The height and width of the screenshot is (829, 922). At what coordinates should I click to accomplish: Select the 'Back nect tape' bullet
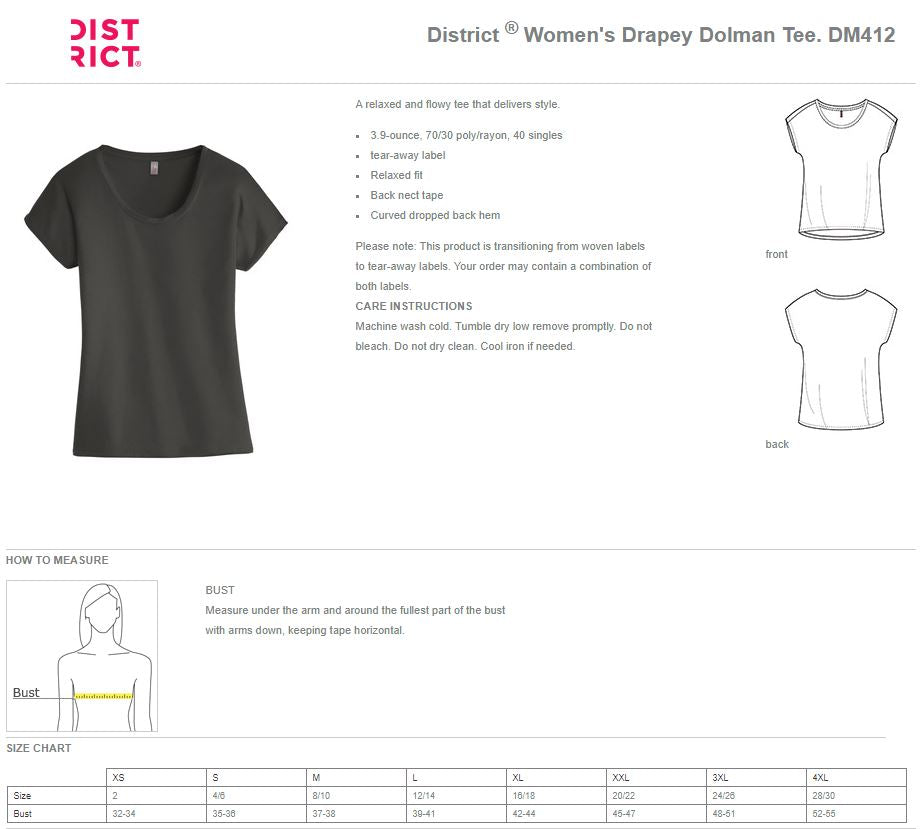click(x=406, y=195)
